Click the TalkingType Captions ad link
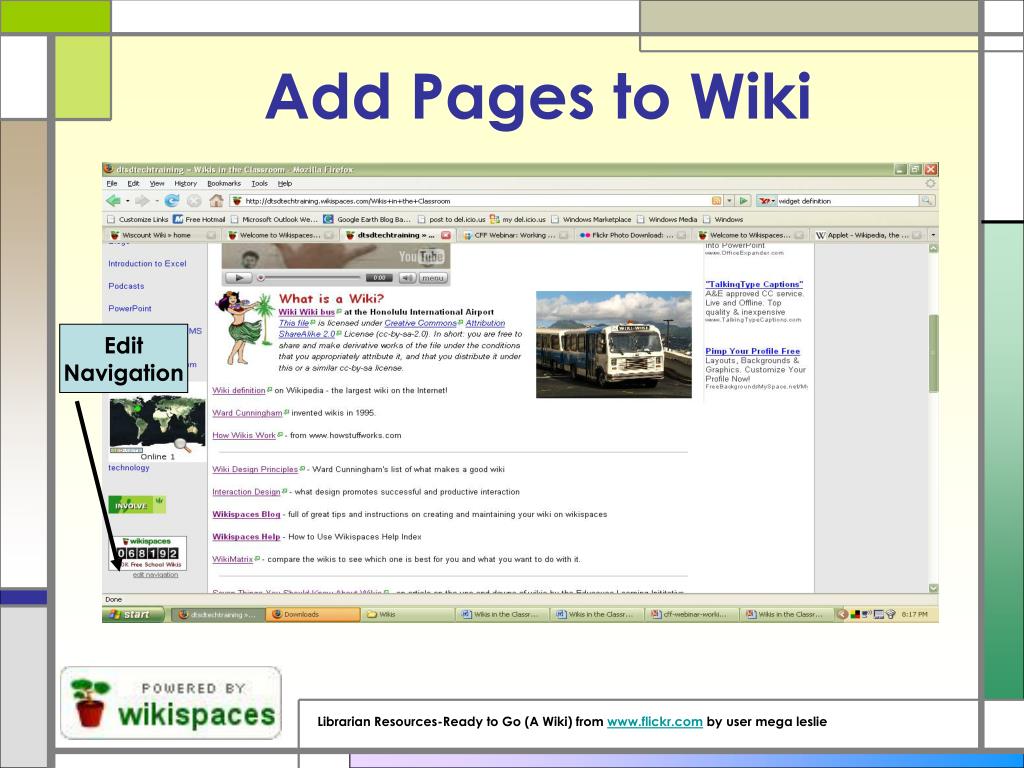The height and width of the screenshot is (768, 1024). pyautogui.click(x=754, y=284)
